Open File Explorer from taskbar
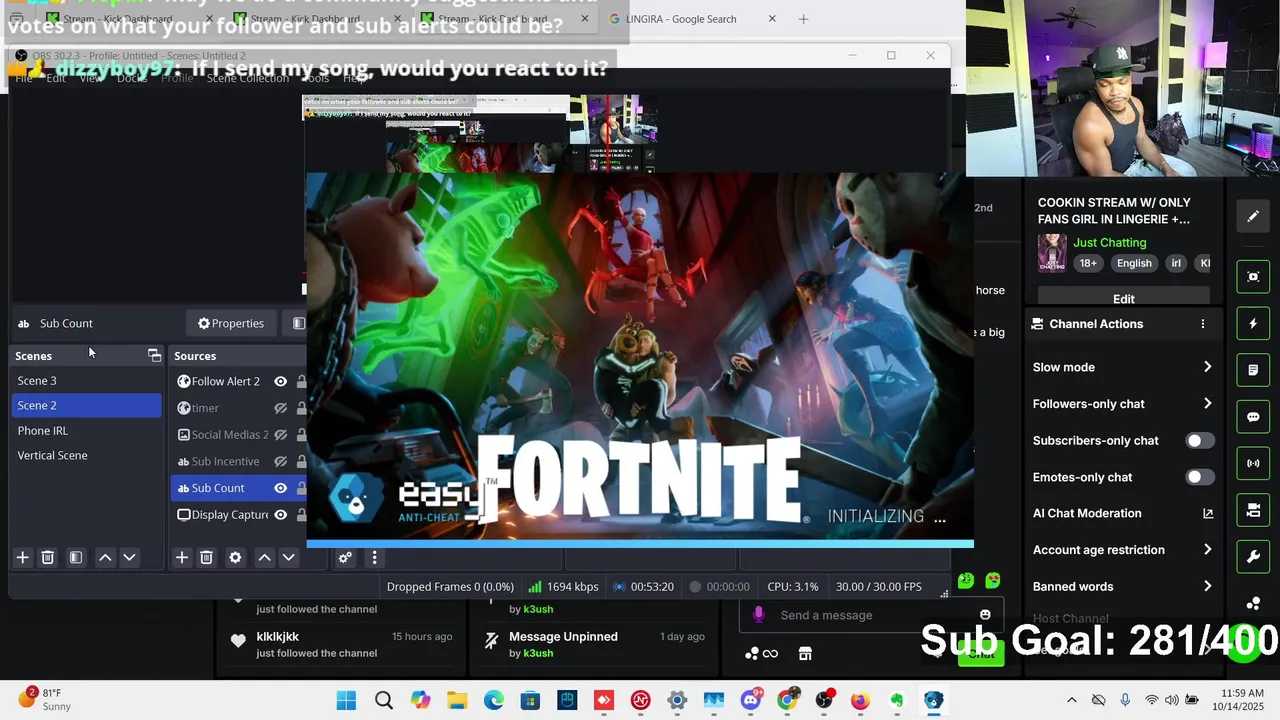This screenshot has width=1280, height=720. 457,701
